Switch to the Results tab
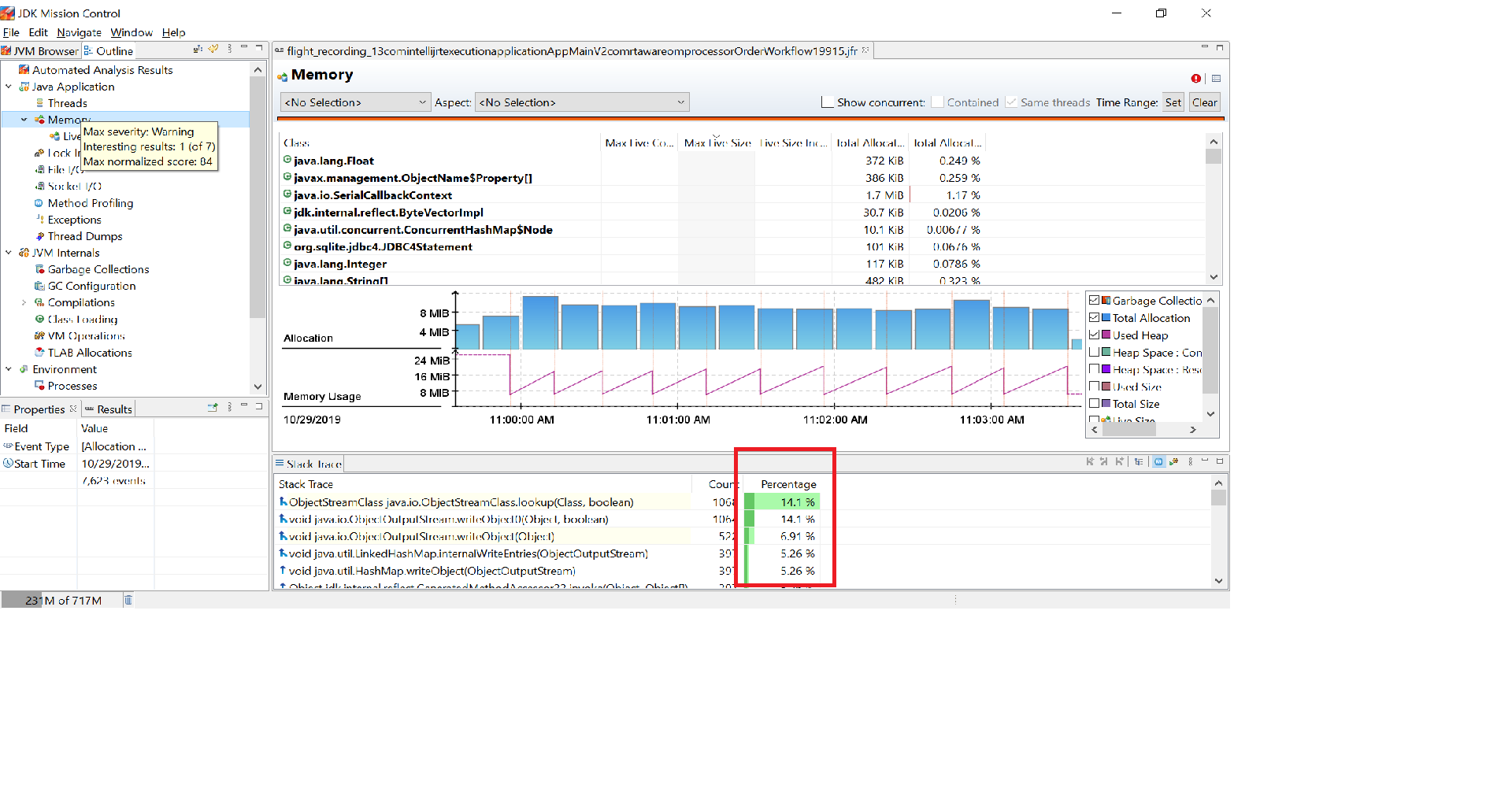This screenshot has height=803, width=1512. click(x=113, y=409)
